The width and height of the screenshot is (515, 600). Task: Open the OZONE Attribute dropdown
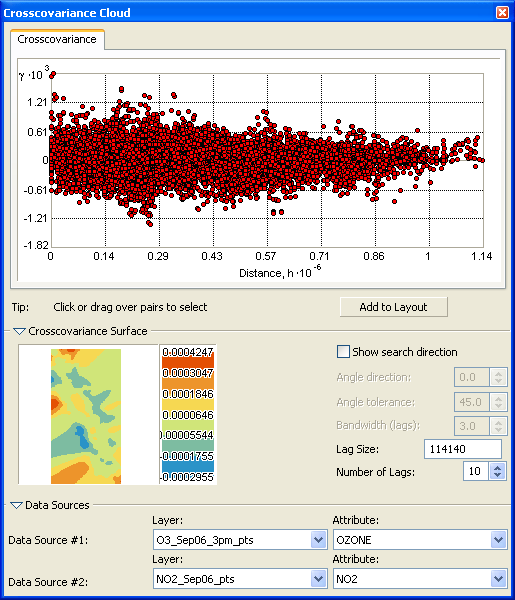coord(498,540)
